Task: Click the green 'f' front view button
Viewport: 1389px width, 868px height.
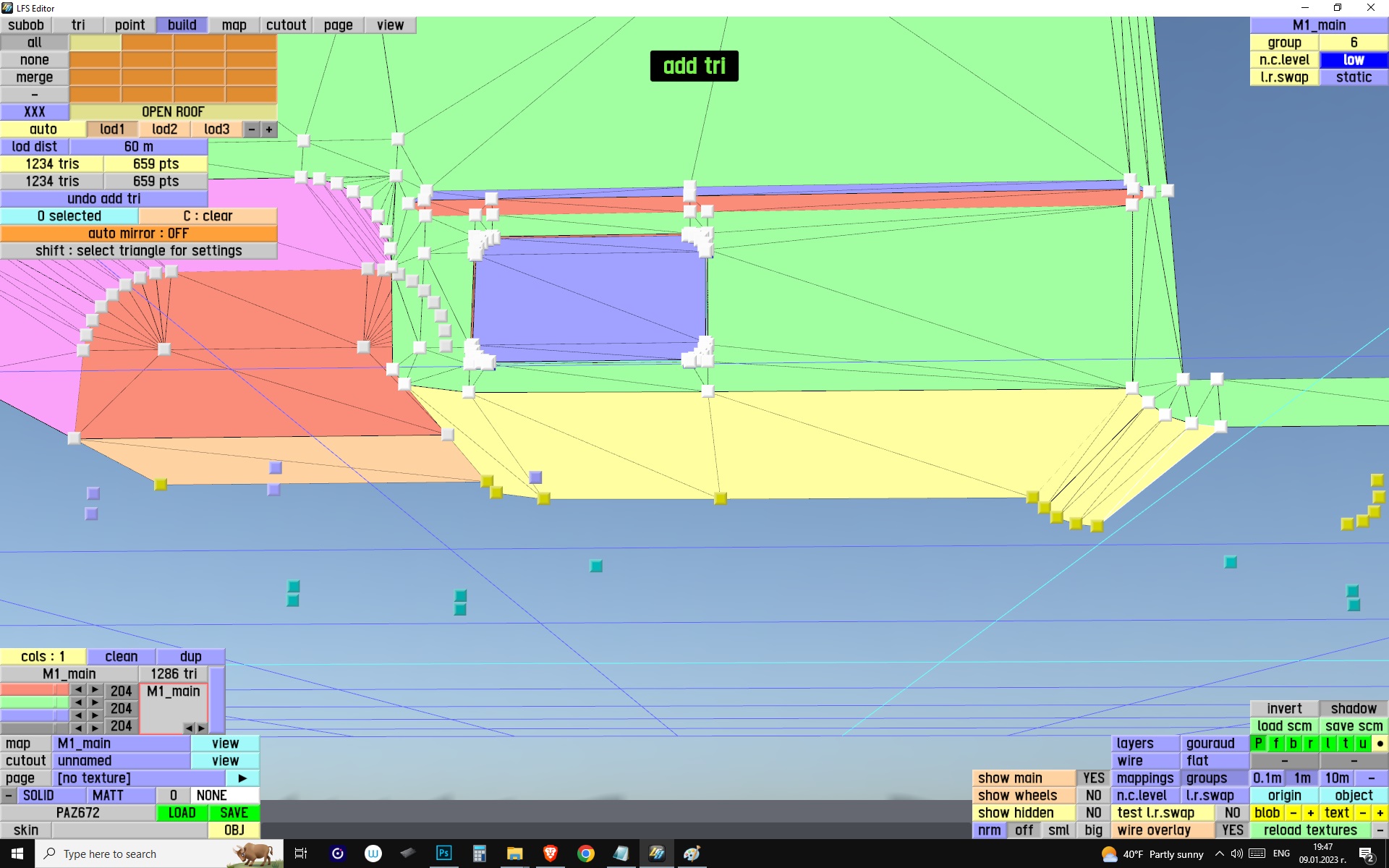Action: pos(1276,743)
